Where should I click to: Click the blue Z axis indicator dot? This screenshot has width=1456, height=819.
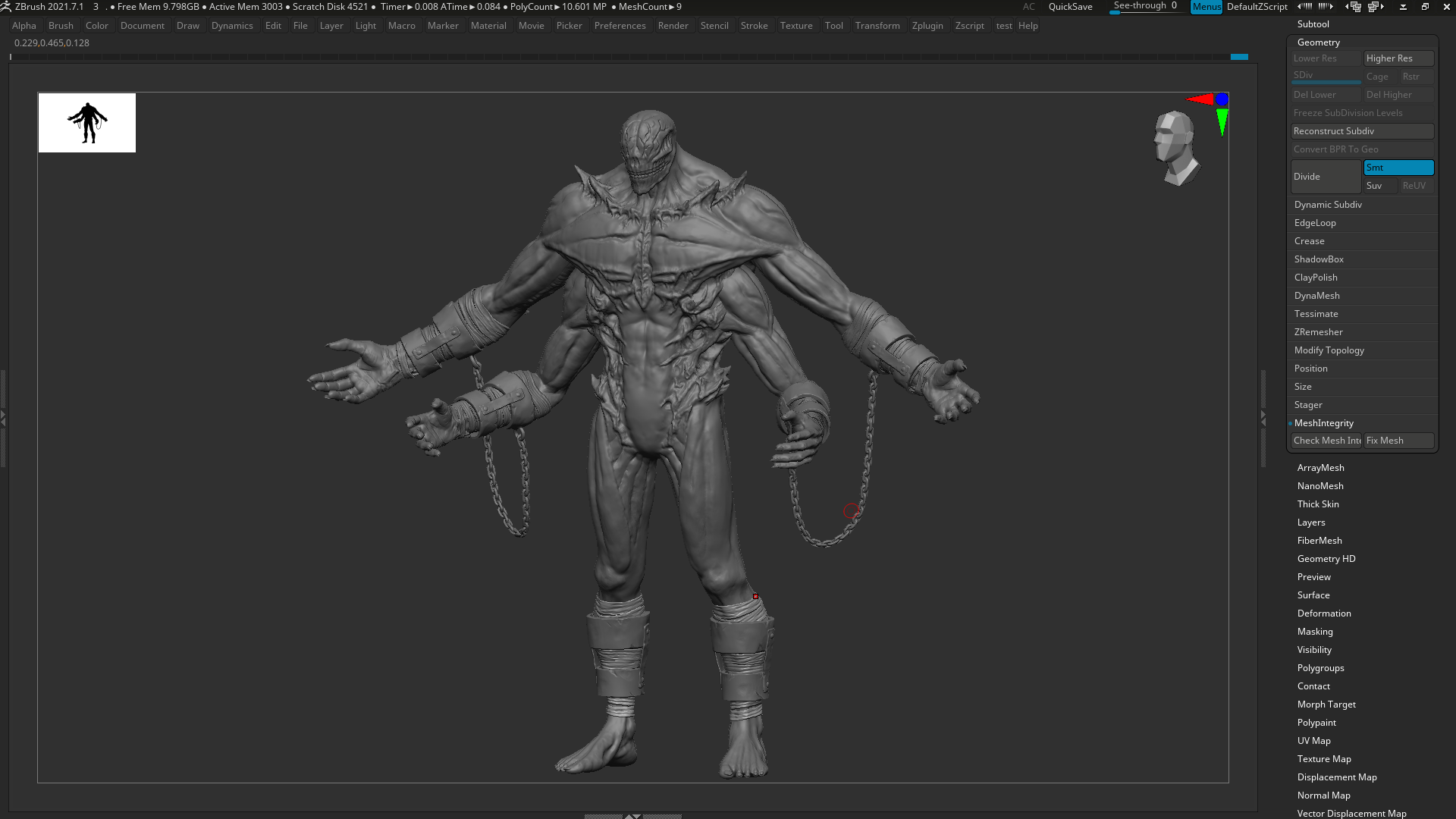tap(1222, 99)
